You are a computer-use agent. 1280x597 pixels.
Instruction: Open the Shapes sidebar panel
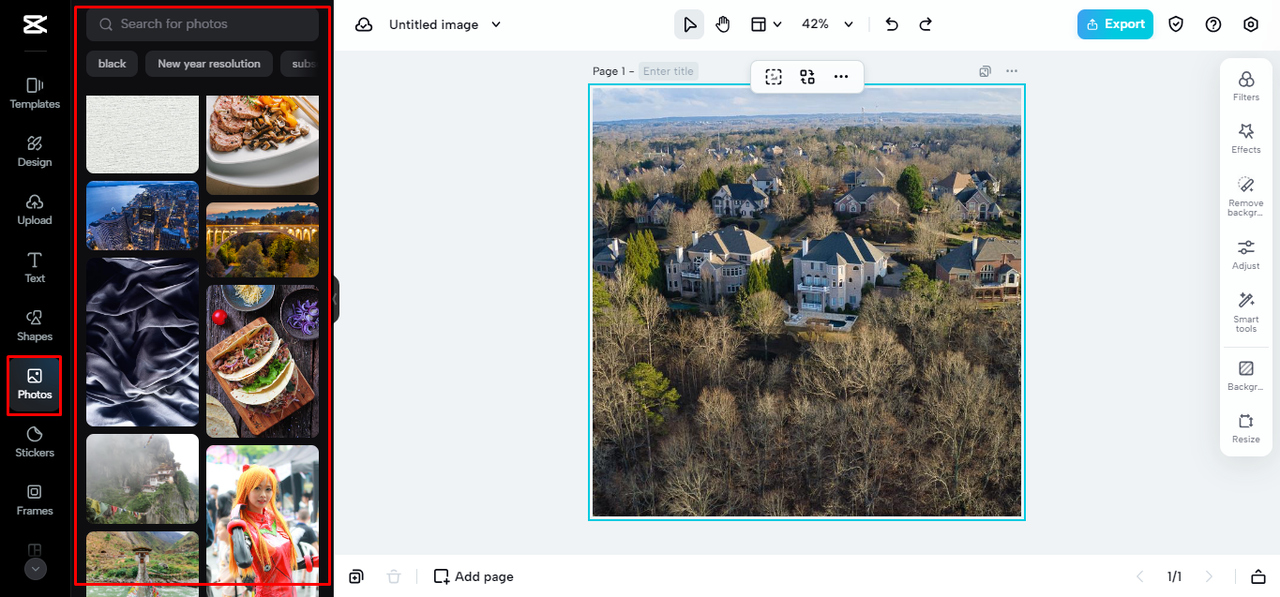point(34,325)
